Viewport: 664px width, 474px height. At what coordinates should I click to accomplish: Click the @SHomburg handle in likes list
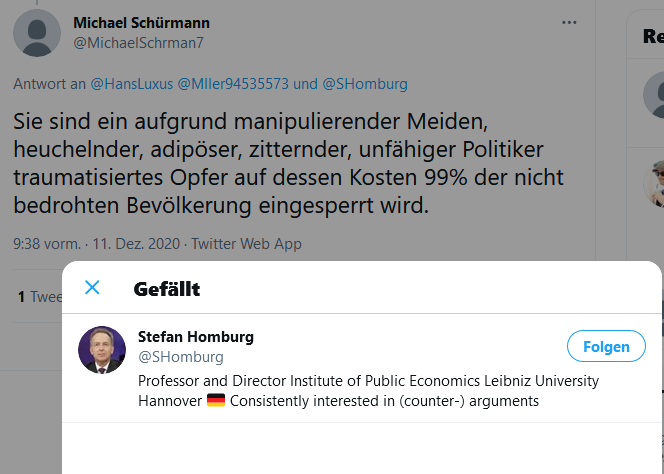[181, 357]
